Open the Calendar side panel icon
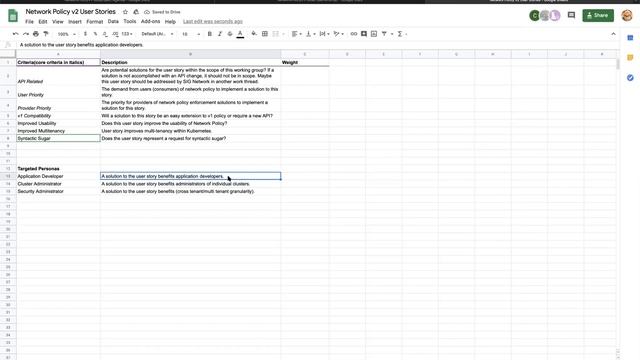Viewport: 640px width, 360px height. click(630, 38)
